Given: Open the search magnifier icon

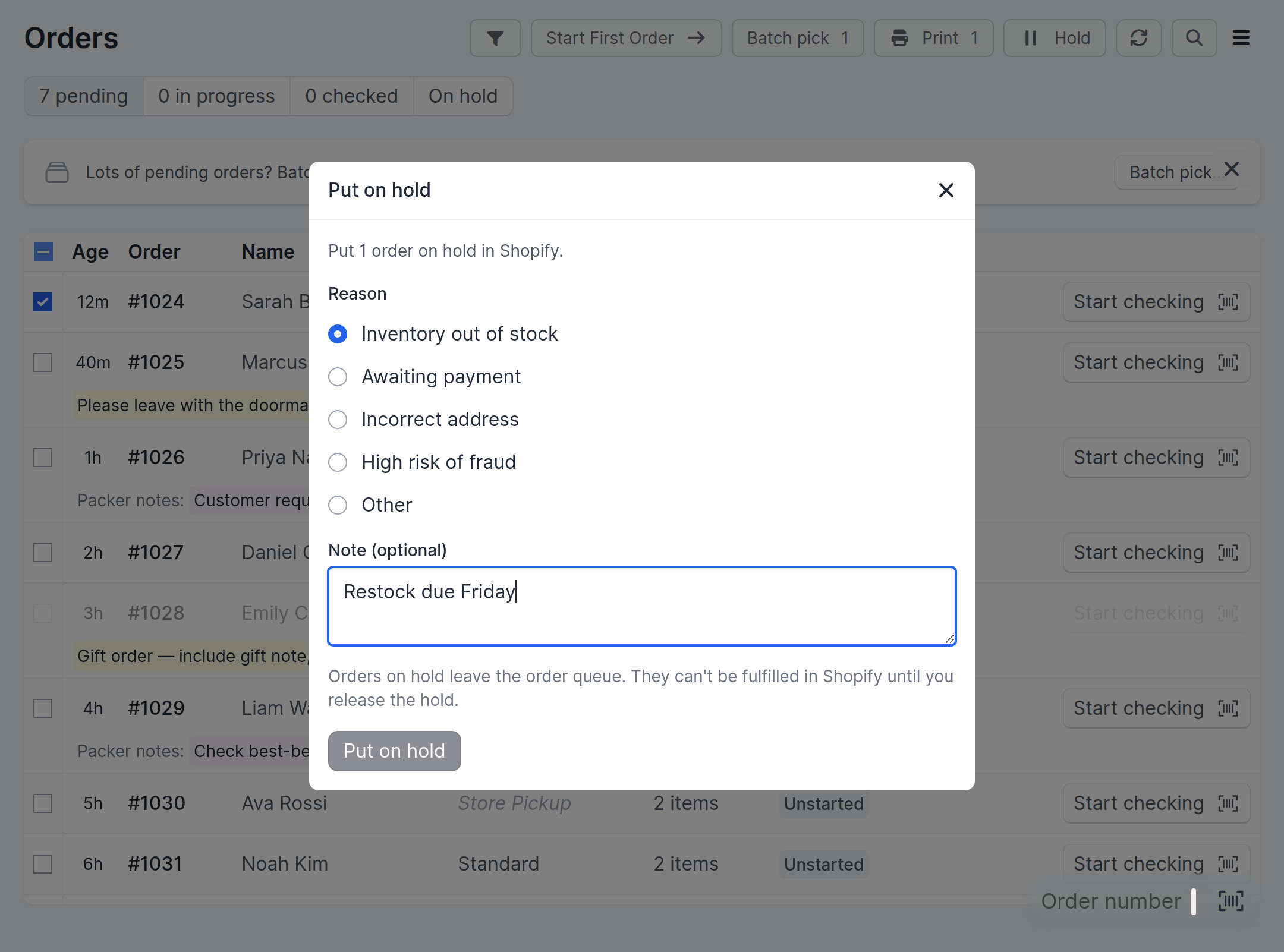Looking at the screenshot, I should point(1194,38).
